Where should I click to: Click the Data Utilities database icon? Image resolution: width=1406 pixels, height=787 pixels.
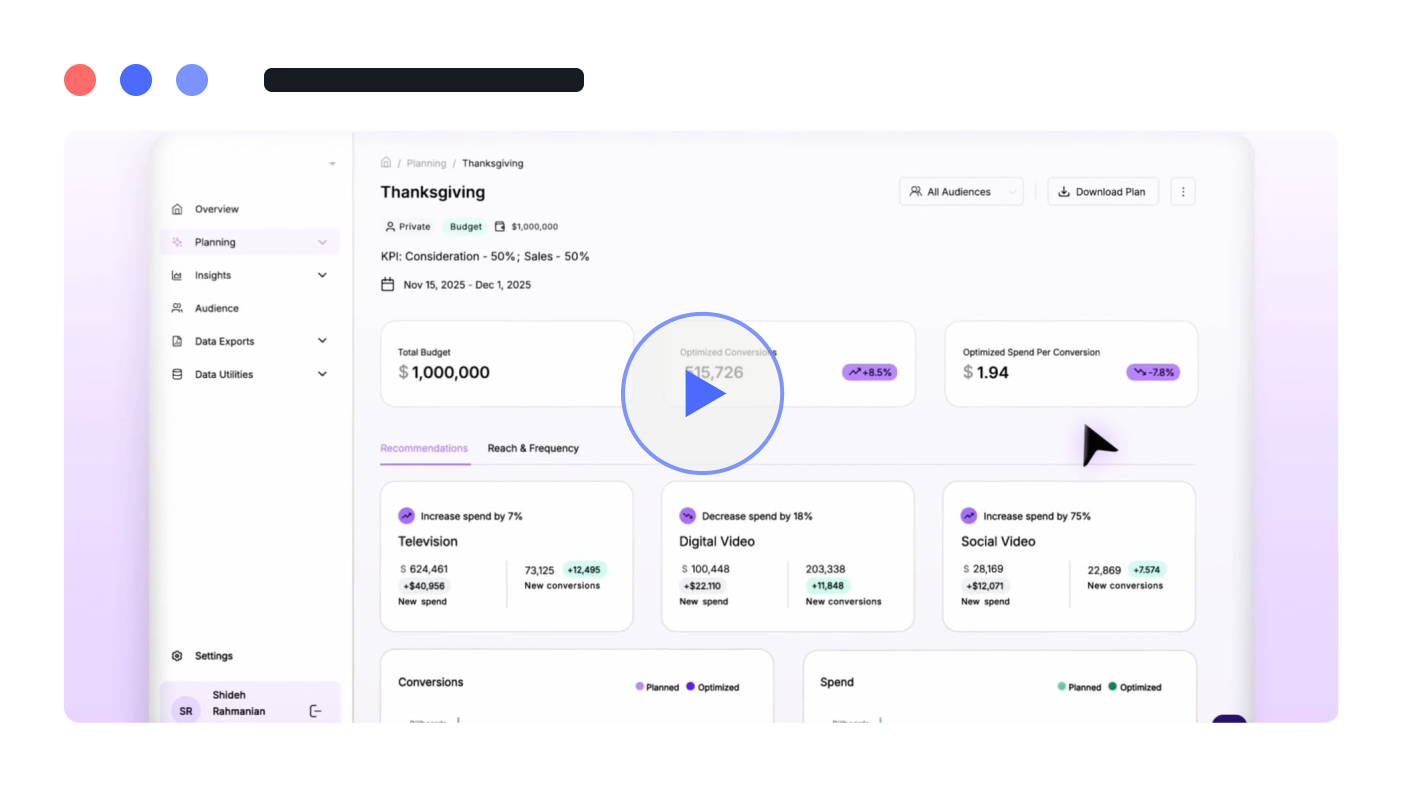(177, 374)
